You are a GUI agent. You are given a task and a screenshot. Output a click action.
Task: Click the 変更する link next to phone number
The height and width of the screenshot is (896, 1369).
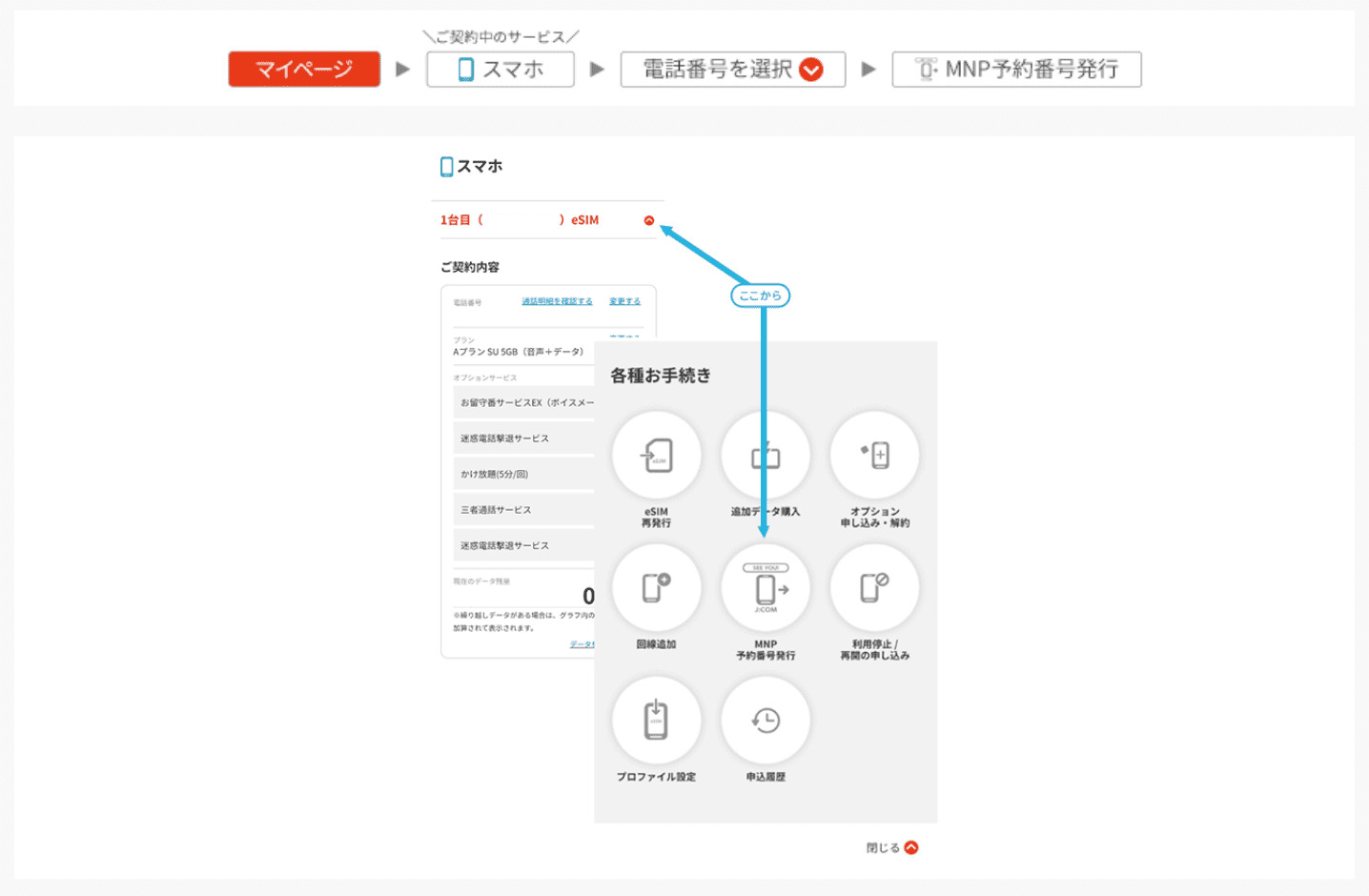[624, 301]
